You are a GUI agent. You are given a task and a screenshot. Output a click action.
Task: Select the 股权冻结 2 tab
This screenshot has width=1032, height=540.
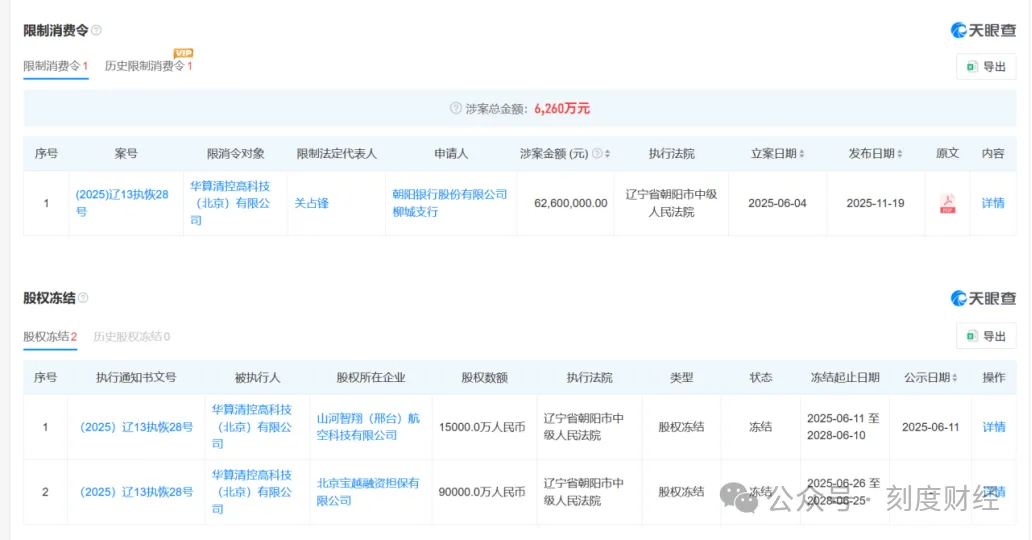pyautogui.click(x=50, y=337)
